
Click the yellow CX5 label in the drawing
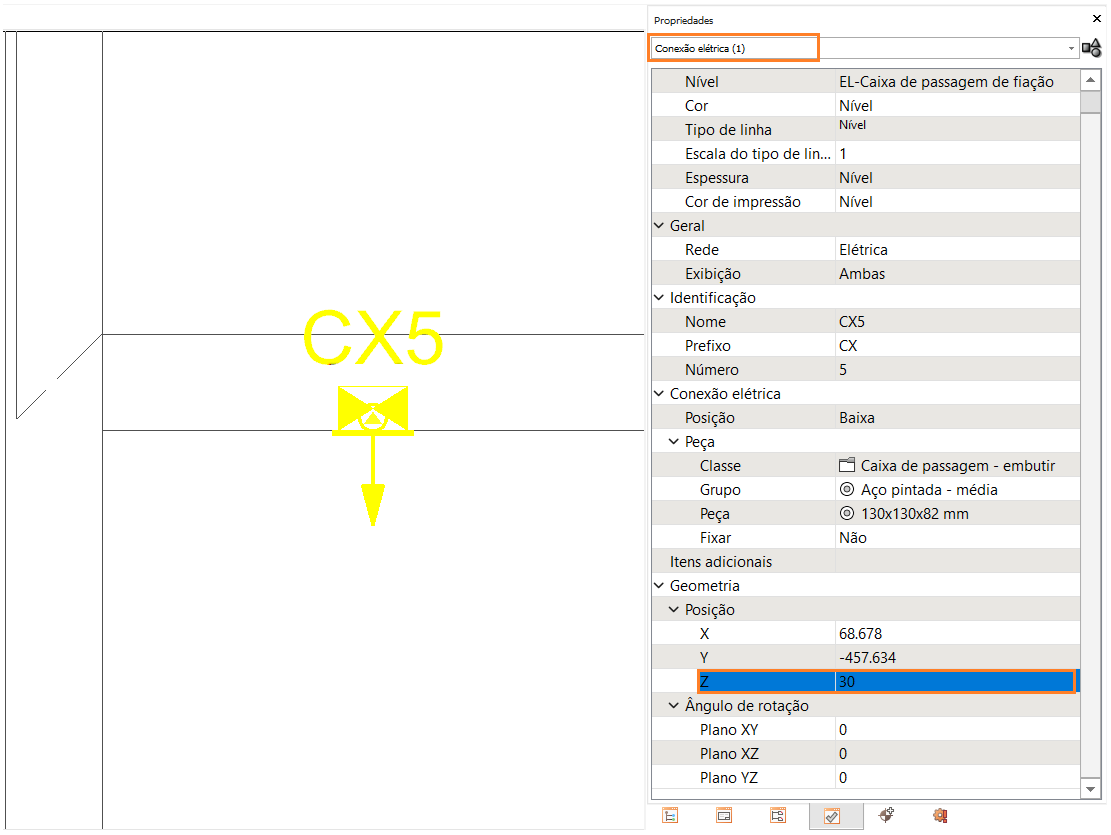pos(373,338)
